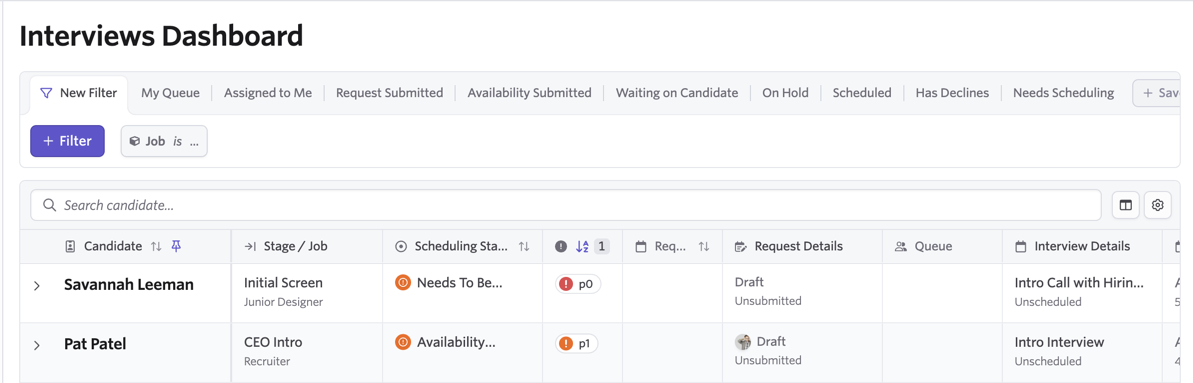Click the Needs To Be... status text
This screenshot has height=383, width=1193.
coord(460,282)
